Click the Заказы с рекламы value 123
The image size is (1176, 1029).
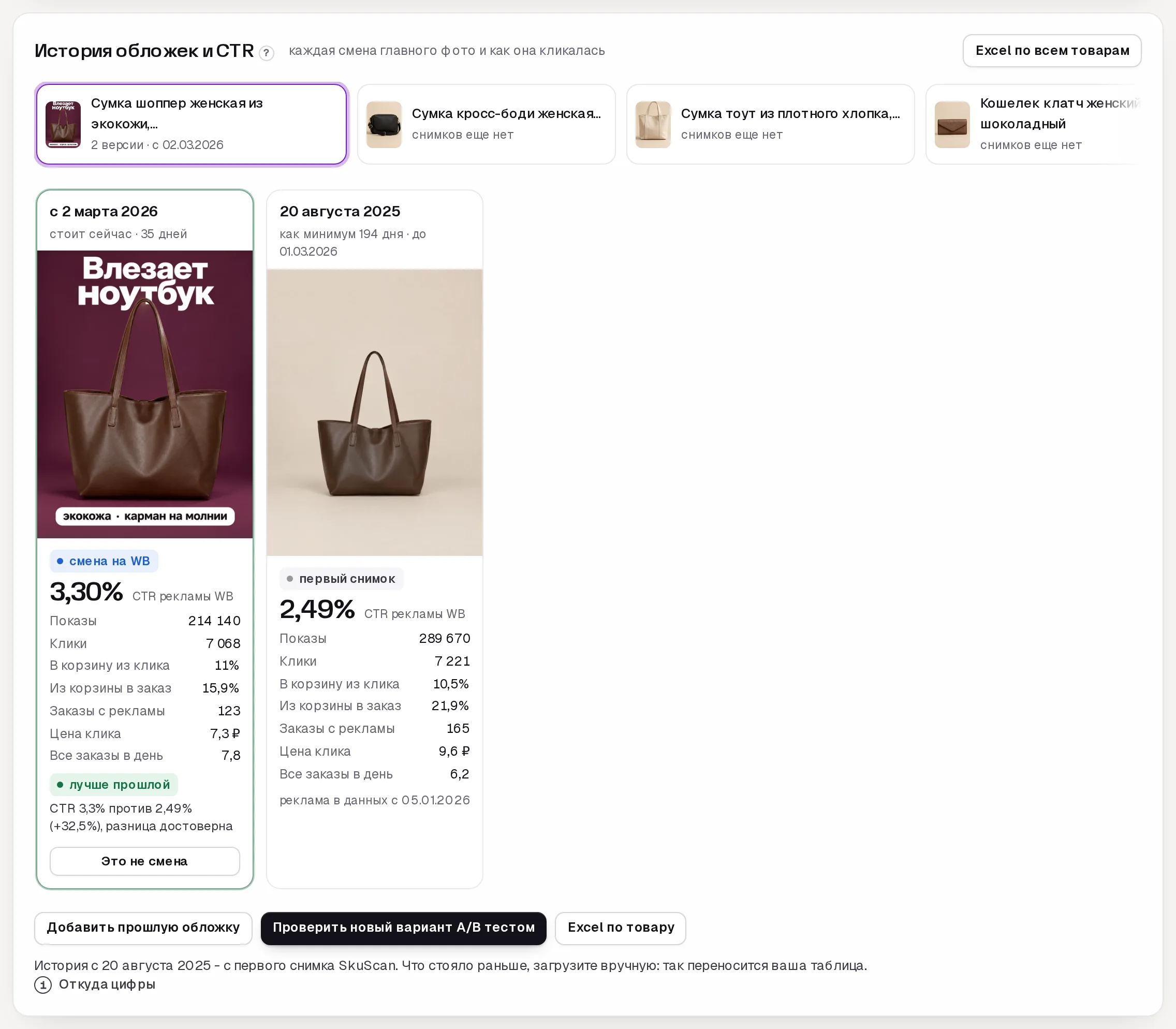pos(229,711)
